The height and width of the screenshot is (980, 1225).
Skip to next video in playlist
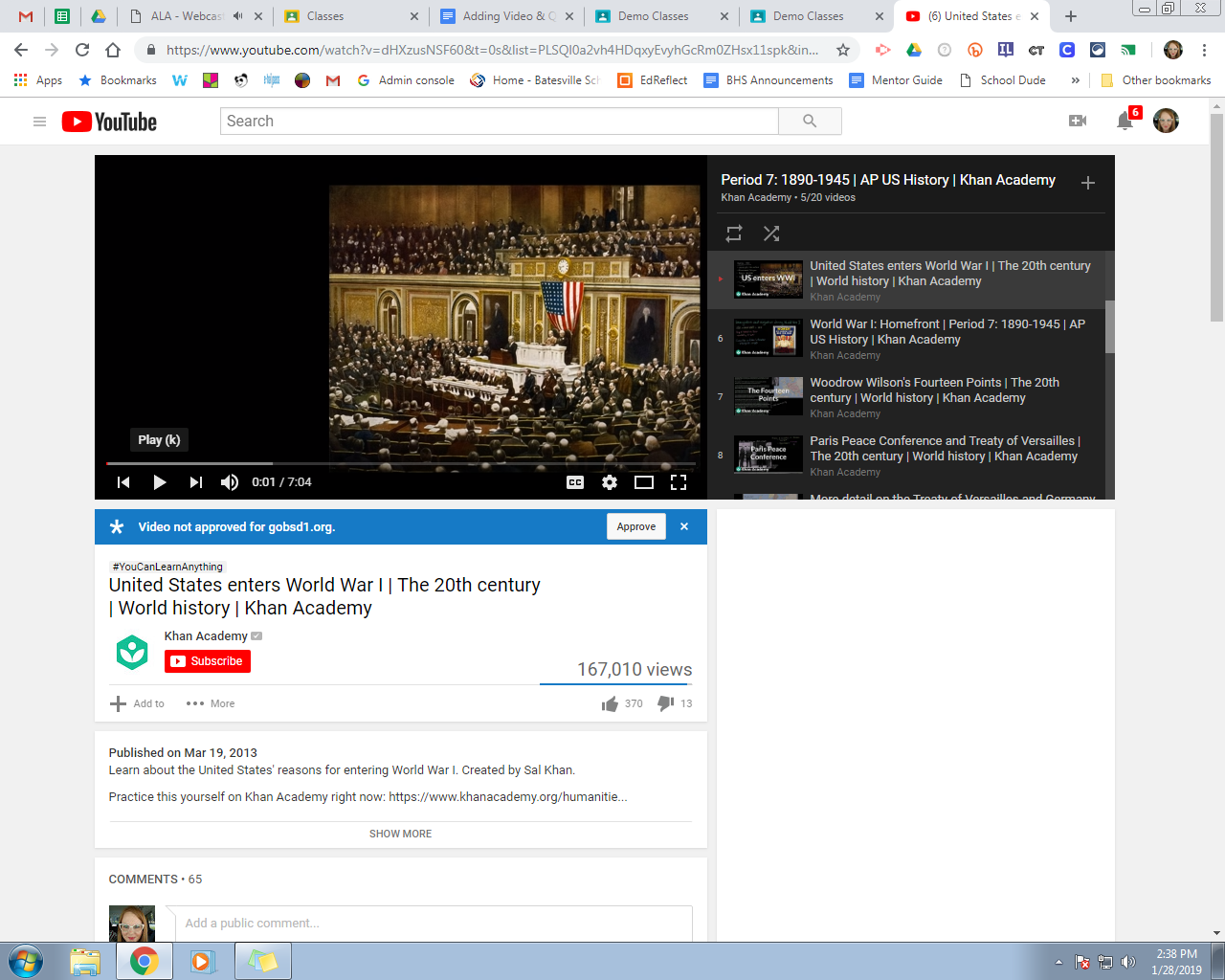pos(195,482)
